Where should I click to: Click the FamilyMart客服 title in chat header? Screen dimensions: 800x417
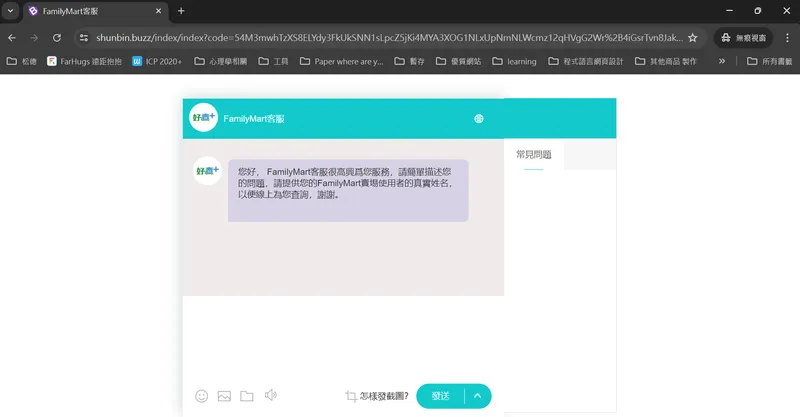[x=254, y=119]
